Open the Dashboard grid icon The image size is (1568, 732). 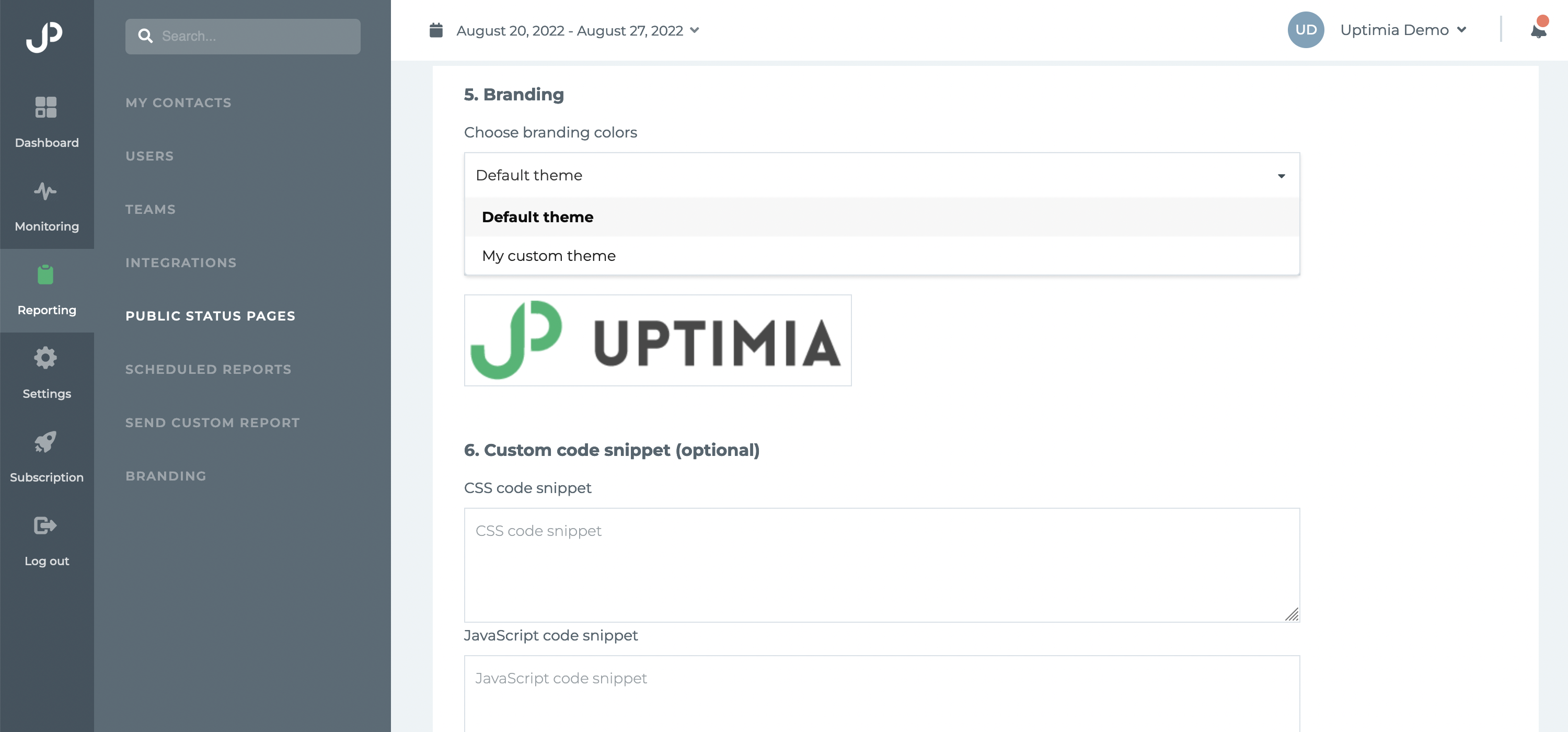click(x=45, y=107)
